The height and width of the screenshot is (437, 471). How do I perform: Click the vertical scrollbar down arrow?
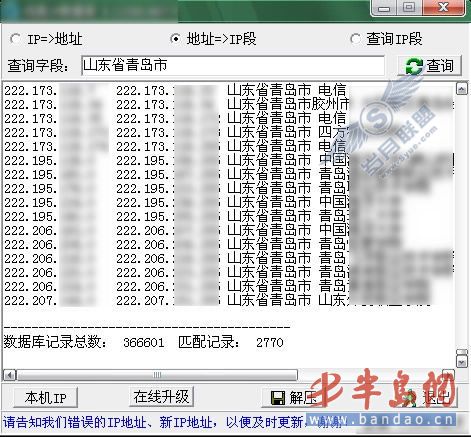tap(462, 362)
